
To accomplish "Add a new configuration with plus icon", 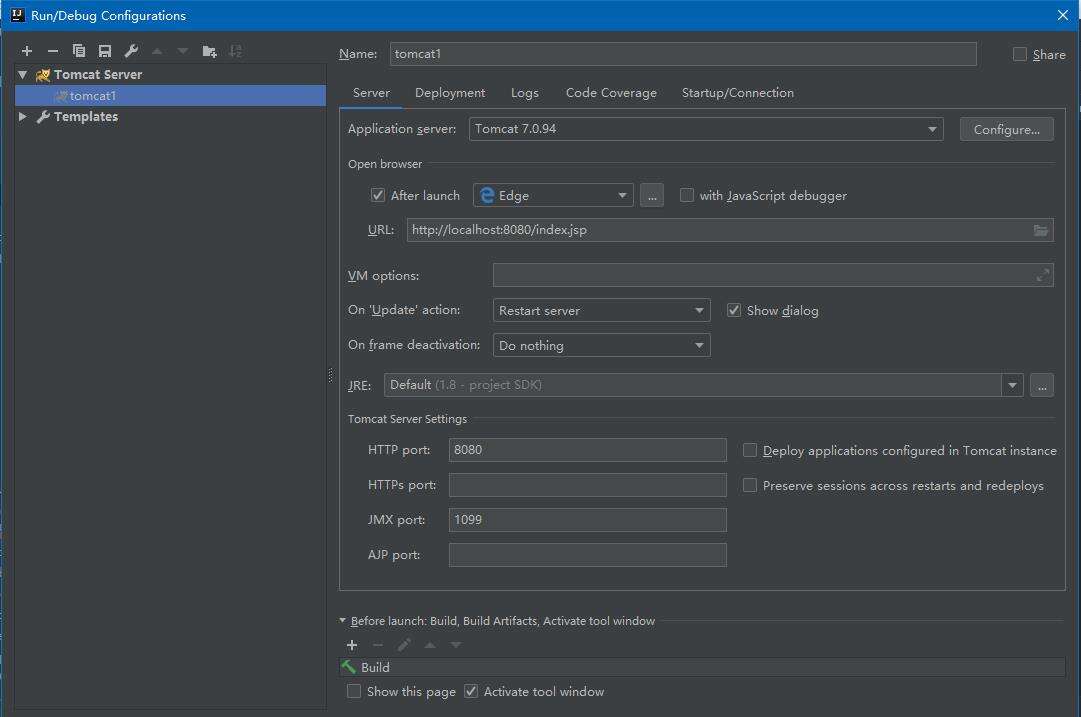I will [x=27, y=51].
